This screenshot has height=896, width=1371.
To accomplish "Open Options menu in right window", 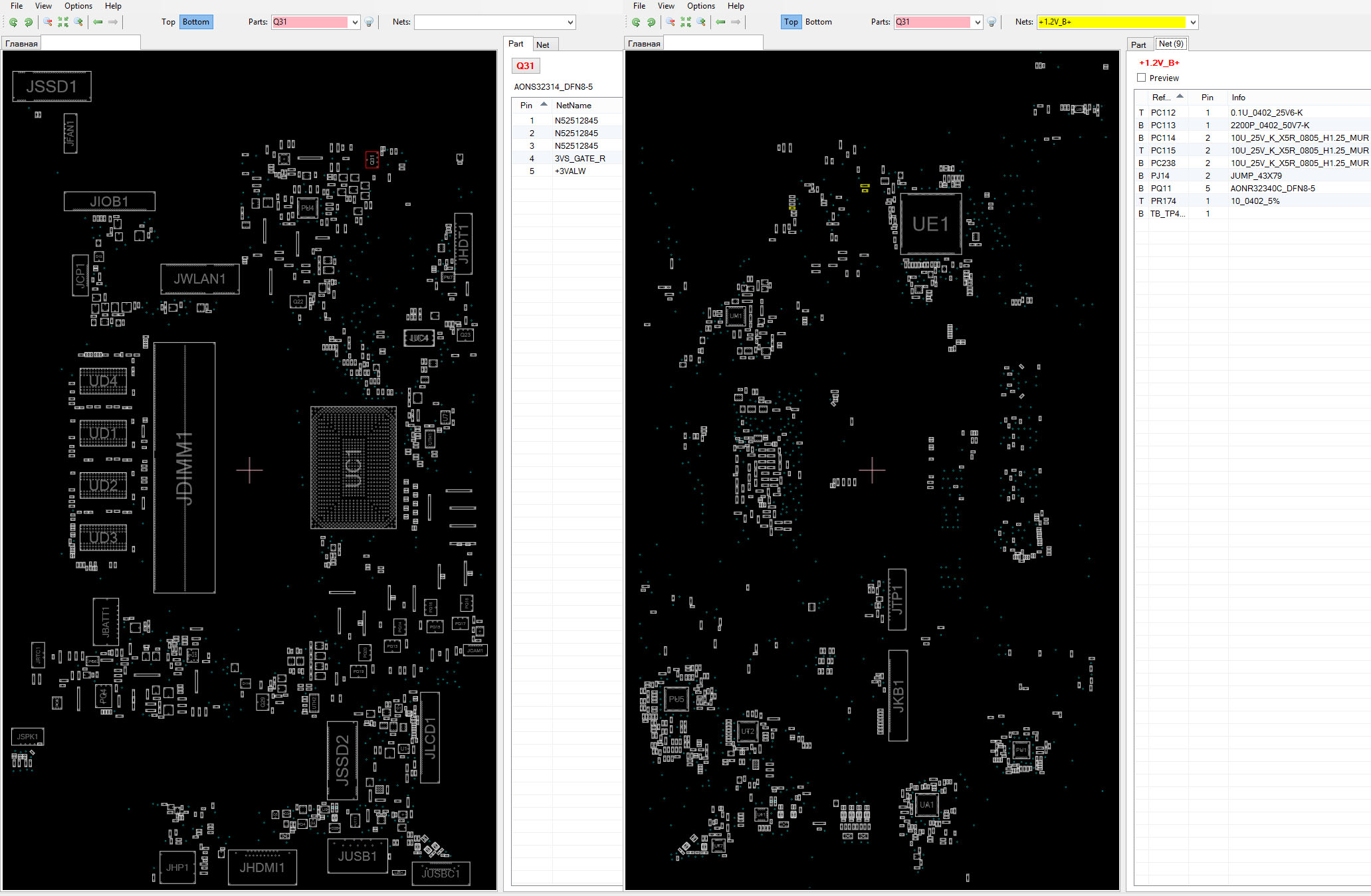I will point(700,6).
